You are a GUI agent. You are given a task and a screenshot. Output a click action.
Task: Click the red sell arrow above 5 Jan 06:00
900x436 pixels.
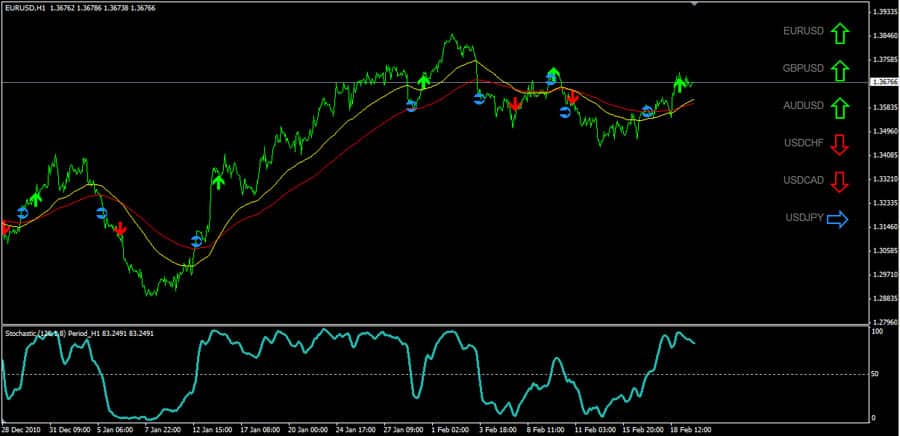tap(120, 229)
